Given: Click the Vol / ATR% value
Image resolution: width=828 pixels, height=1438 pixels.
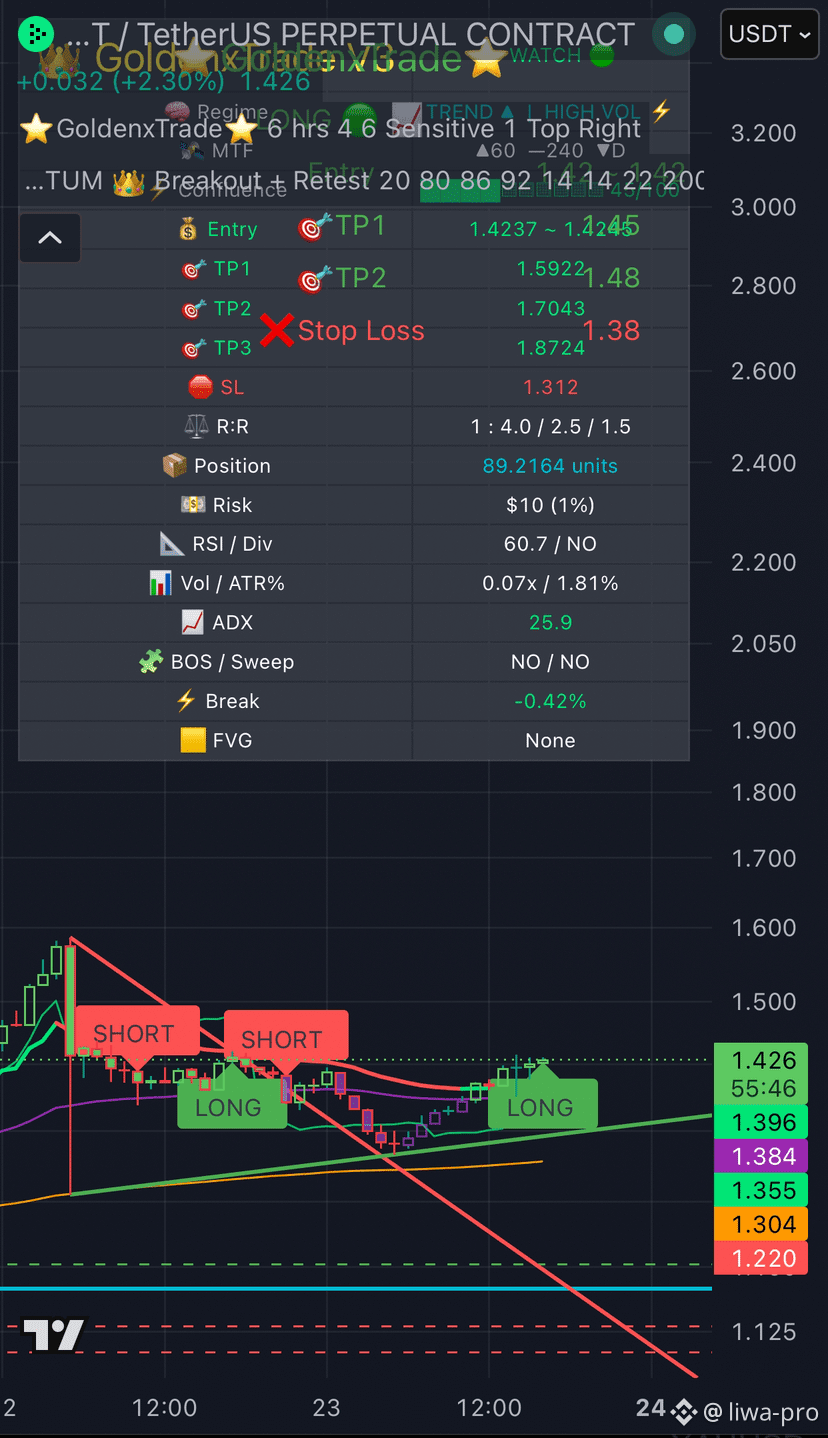Looking at the screenshot, I should [550, 583].
